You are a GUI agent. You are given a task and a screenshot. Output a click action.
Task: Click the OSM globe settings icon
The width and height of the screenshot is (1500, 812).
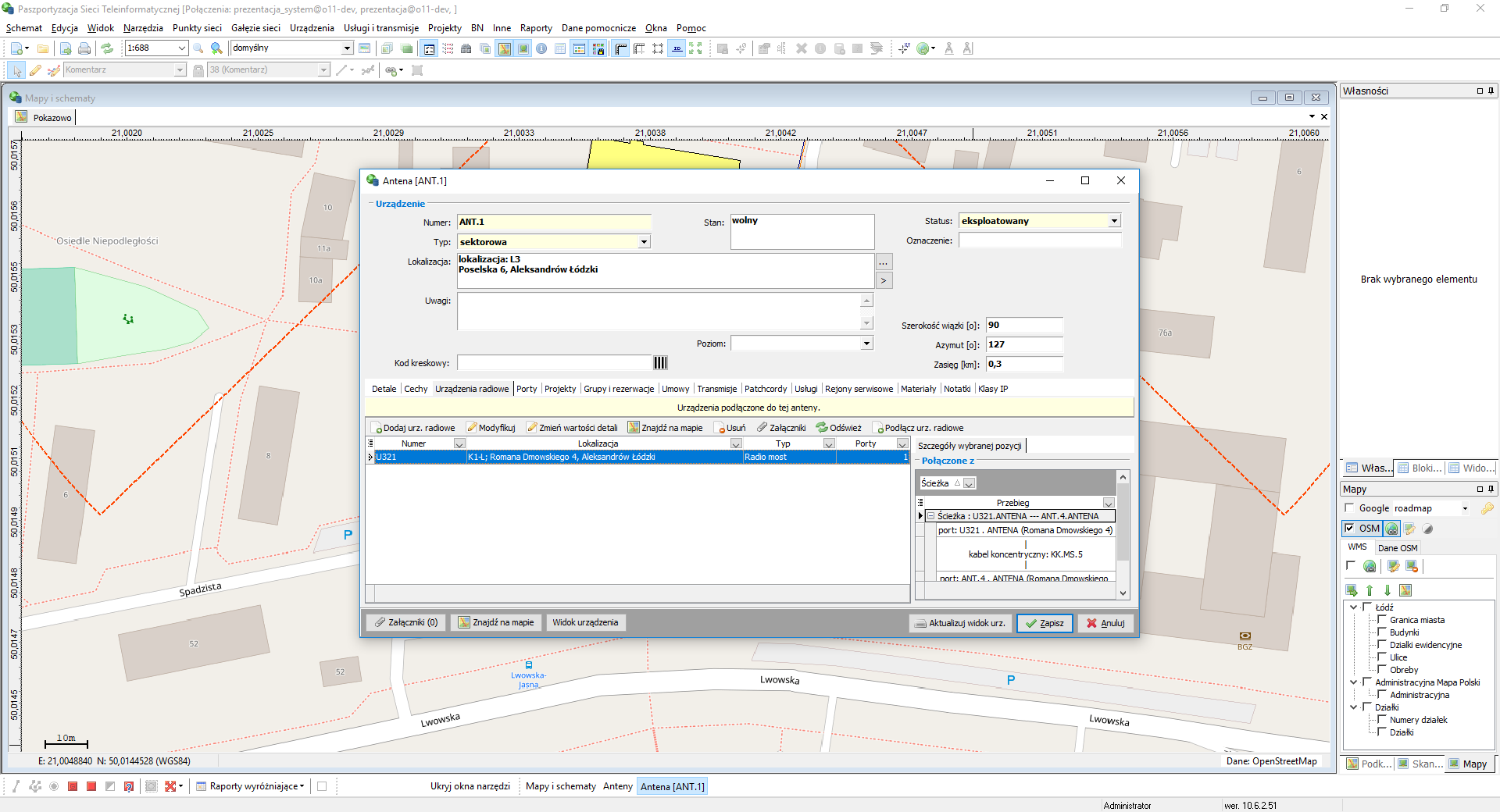coord(1392,529)
